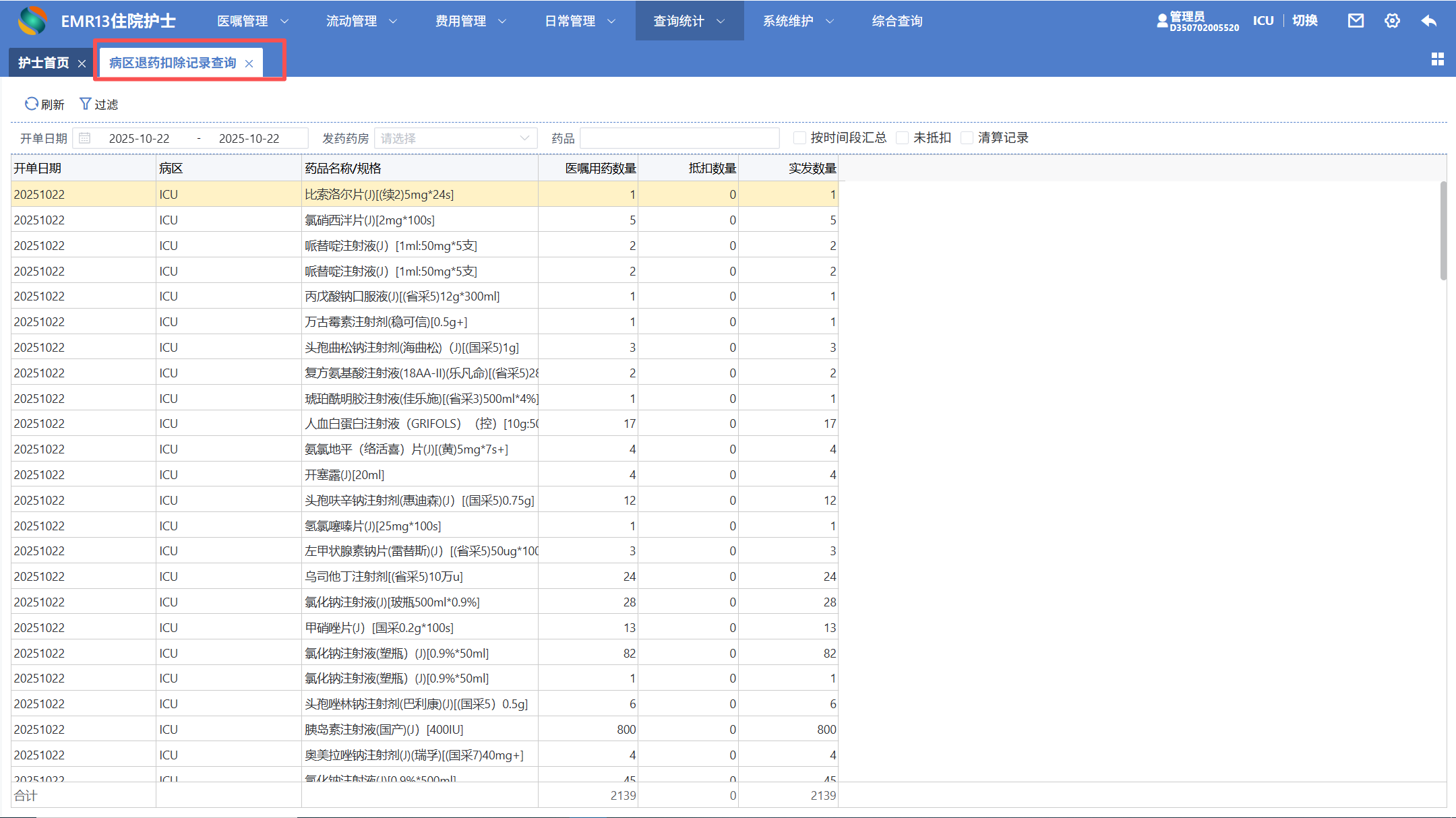The image size is (1456, 818).
Task: Click the calendar icon in date field
Action: (85, 138)
